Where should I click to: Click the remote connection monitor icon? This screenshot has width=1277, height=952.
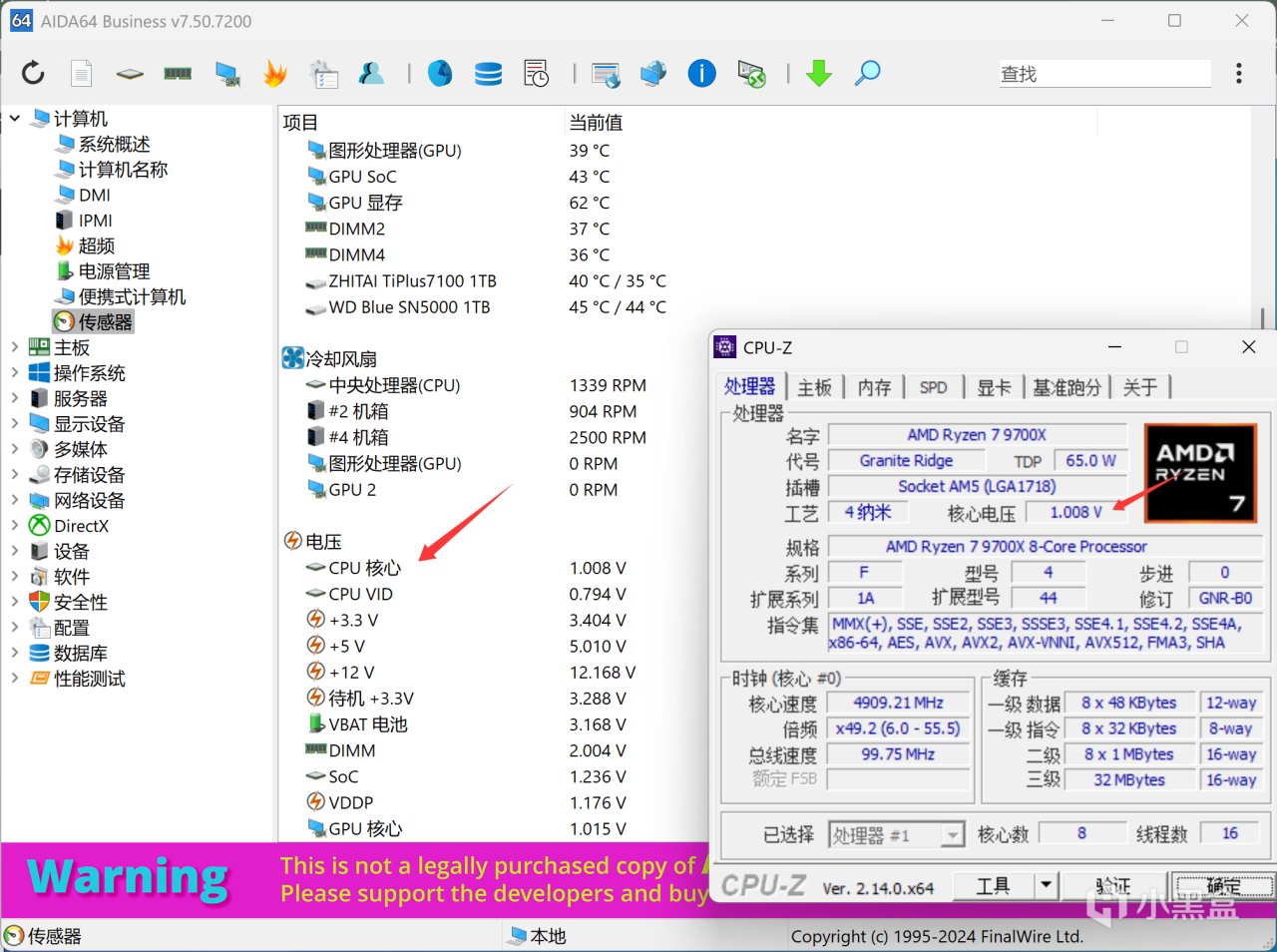(751, 73)
